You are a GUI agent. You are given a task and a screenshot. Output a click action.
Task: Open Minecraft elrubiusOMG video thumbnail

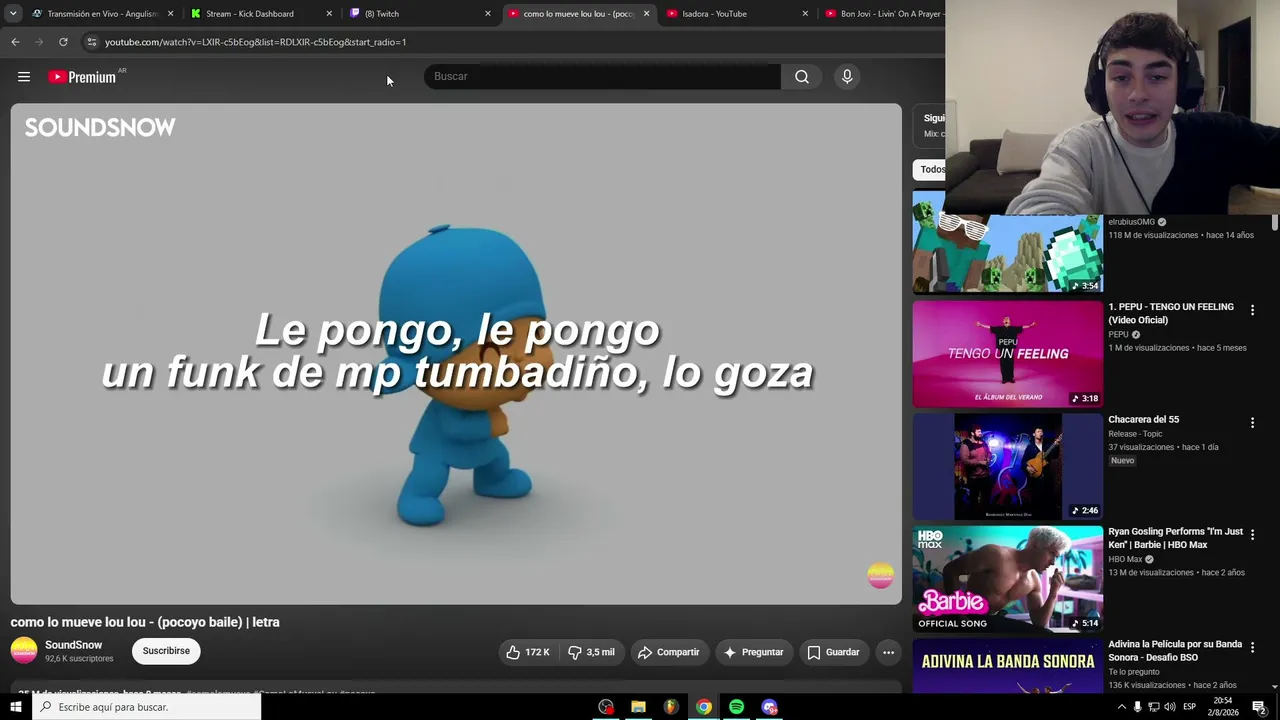tap(1007, 241)
